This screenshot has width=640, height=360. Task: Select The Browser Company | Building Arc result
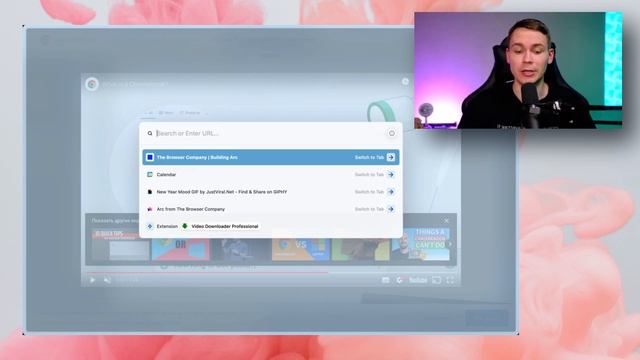click(271, 157)
